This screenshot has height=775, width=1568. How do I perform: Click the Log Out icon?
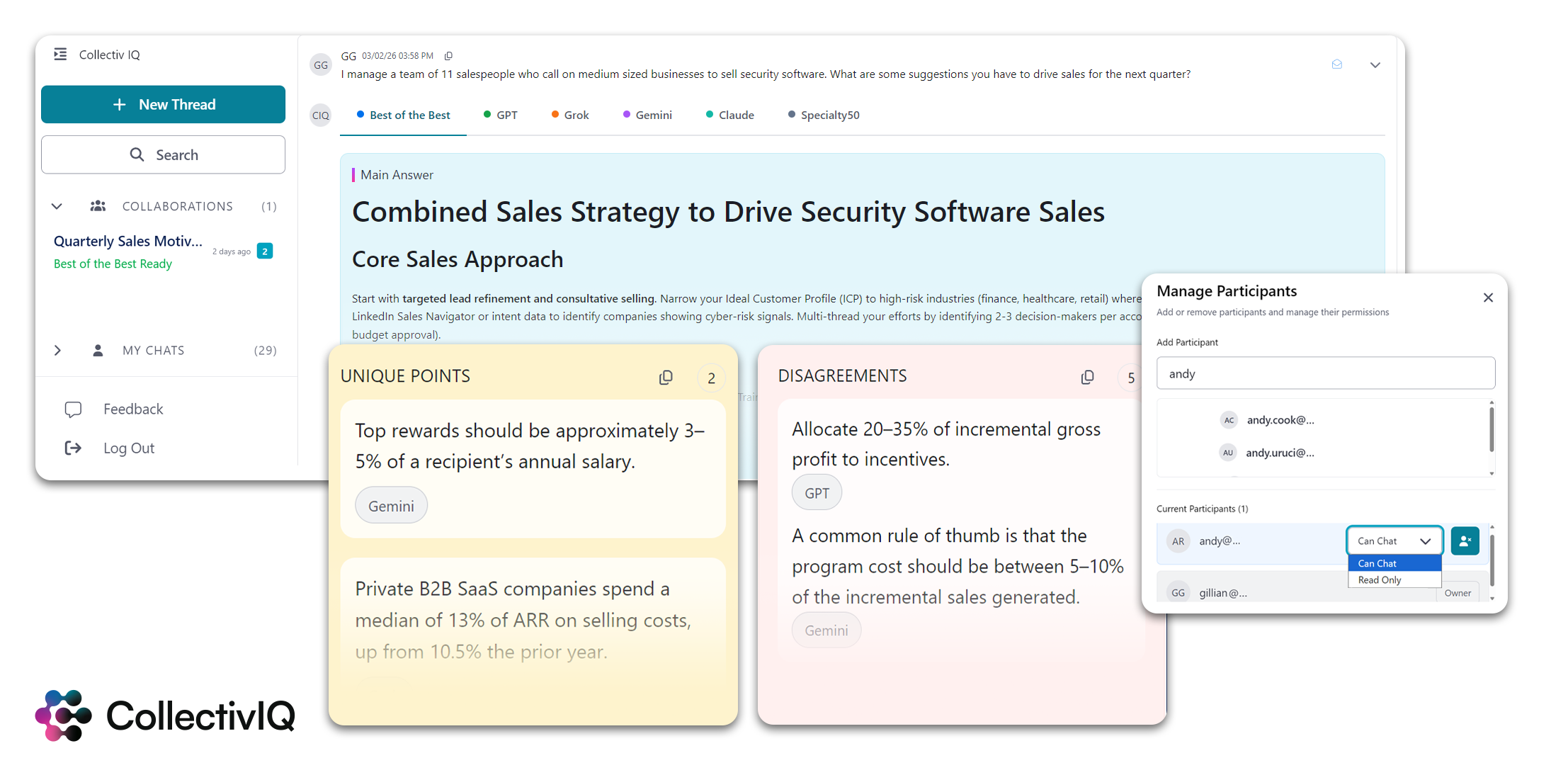click(73, 448)
